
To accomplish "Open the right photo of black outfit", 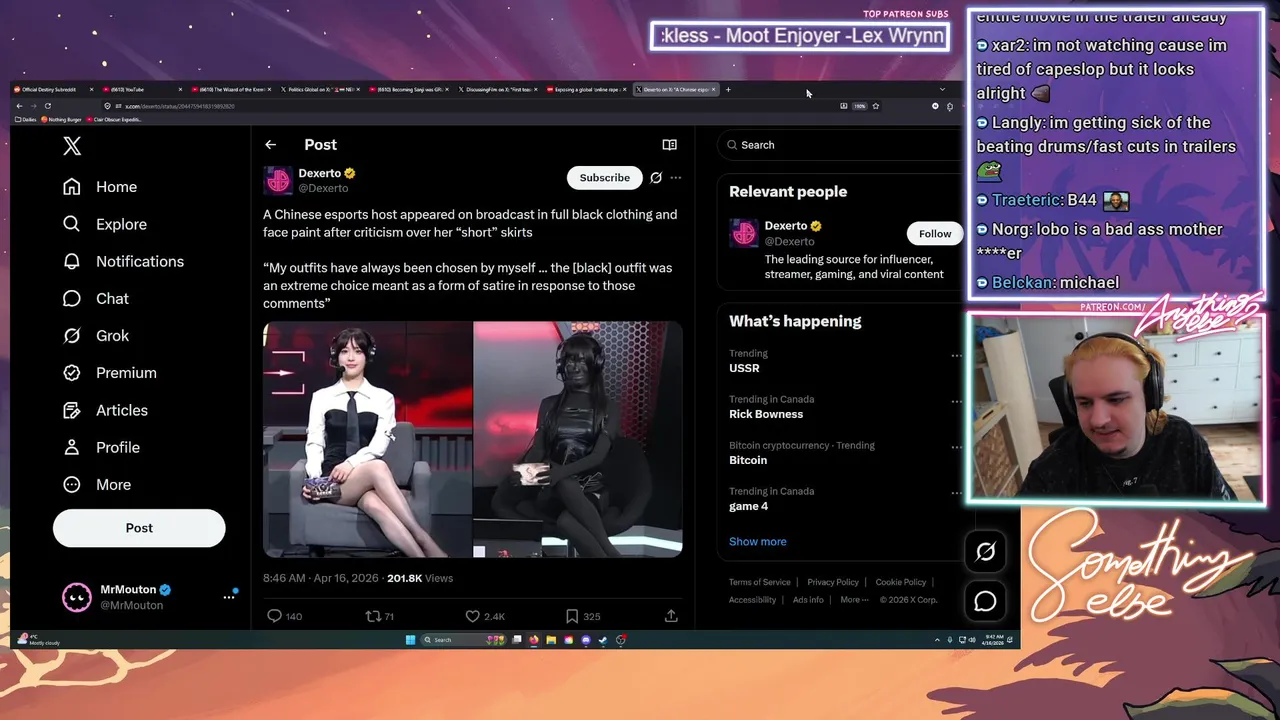I will 578,439.
